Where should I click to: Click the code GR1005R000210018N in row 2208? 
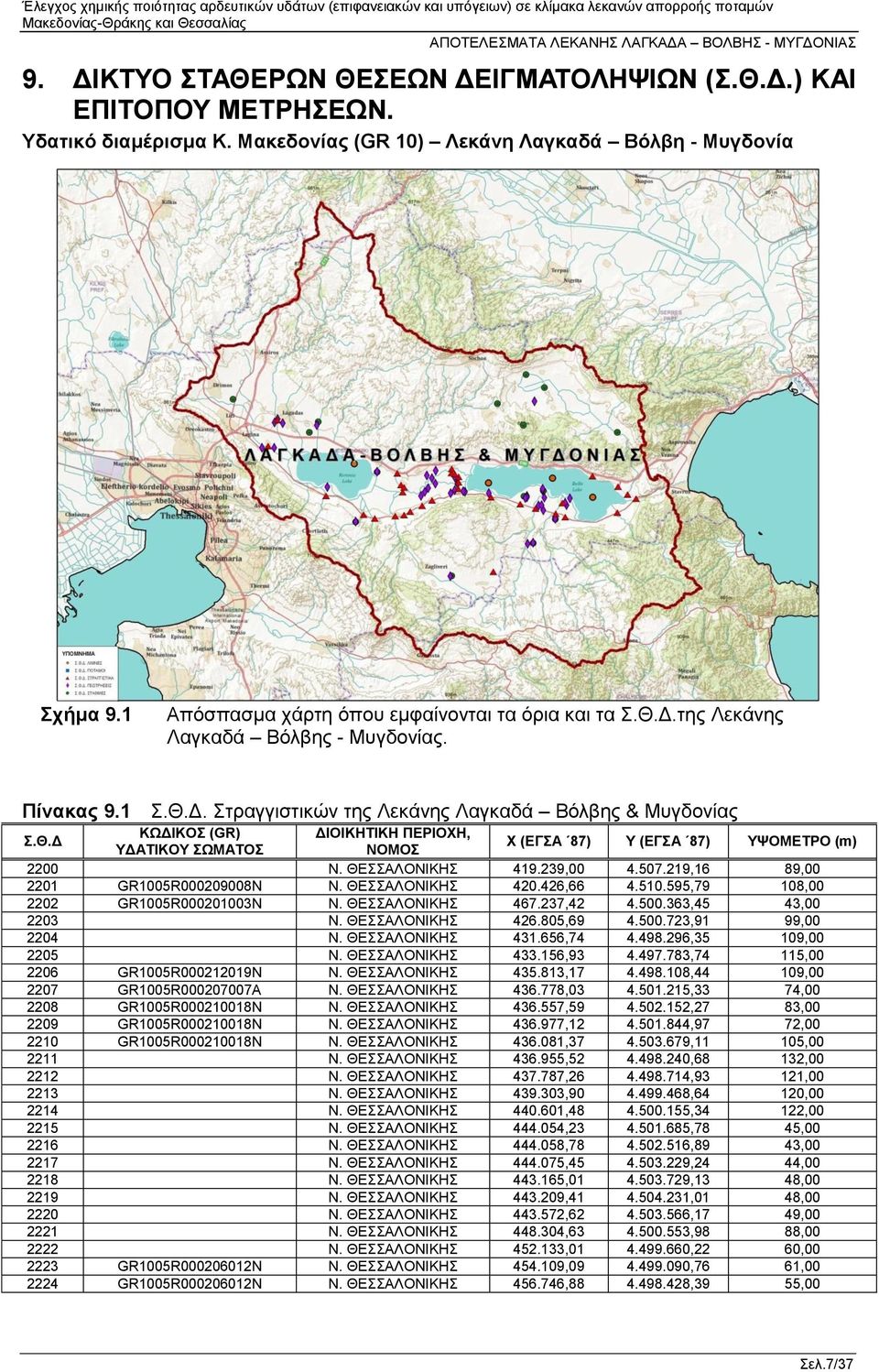coord(190,1007)
